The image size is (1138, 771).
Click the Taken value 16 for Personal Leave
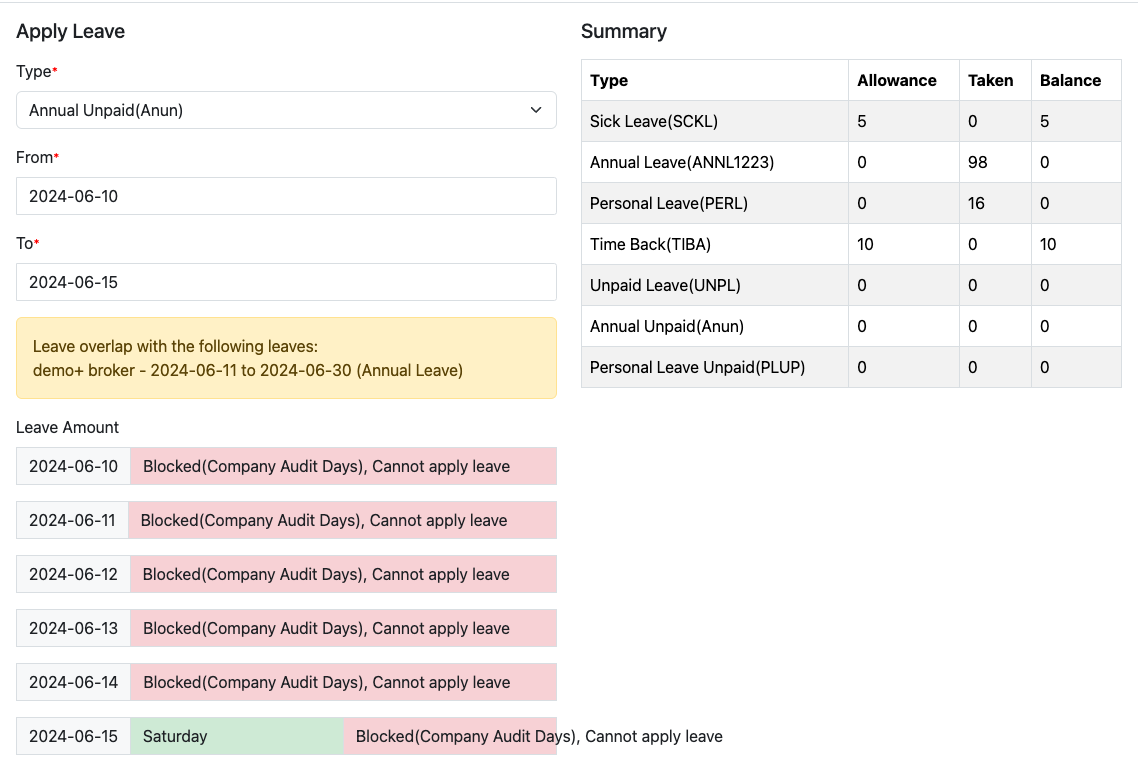976,203
